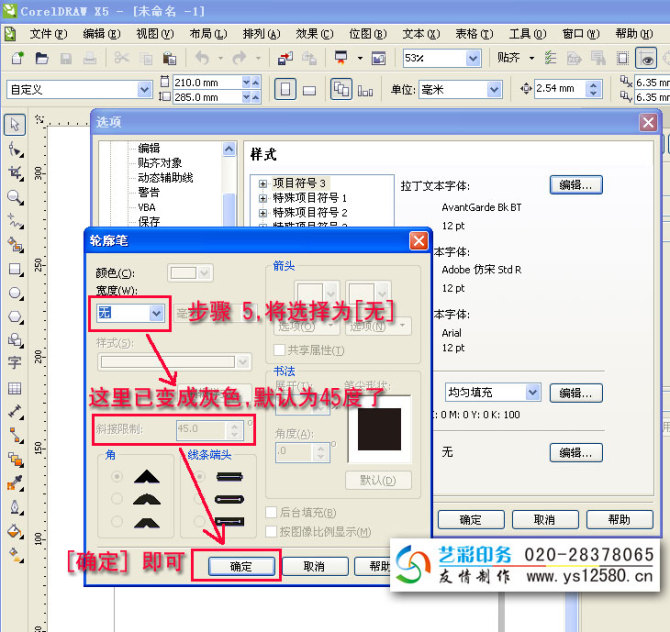Tick the 按图像比例显示 checkbox
670x632 pixels.
[x=272, y=532]
